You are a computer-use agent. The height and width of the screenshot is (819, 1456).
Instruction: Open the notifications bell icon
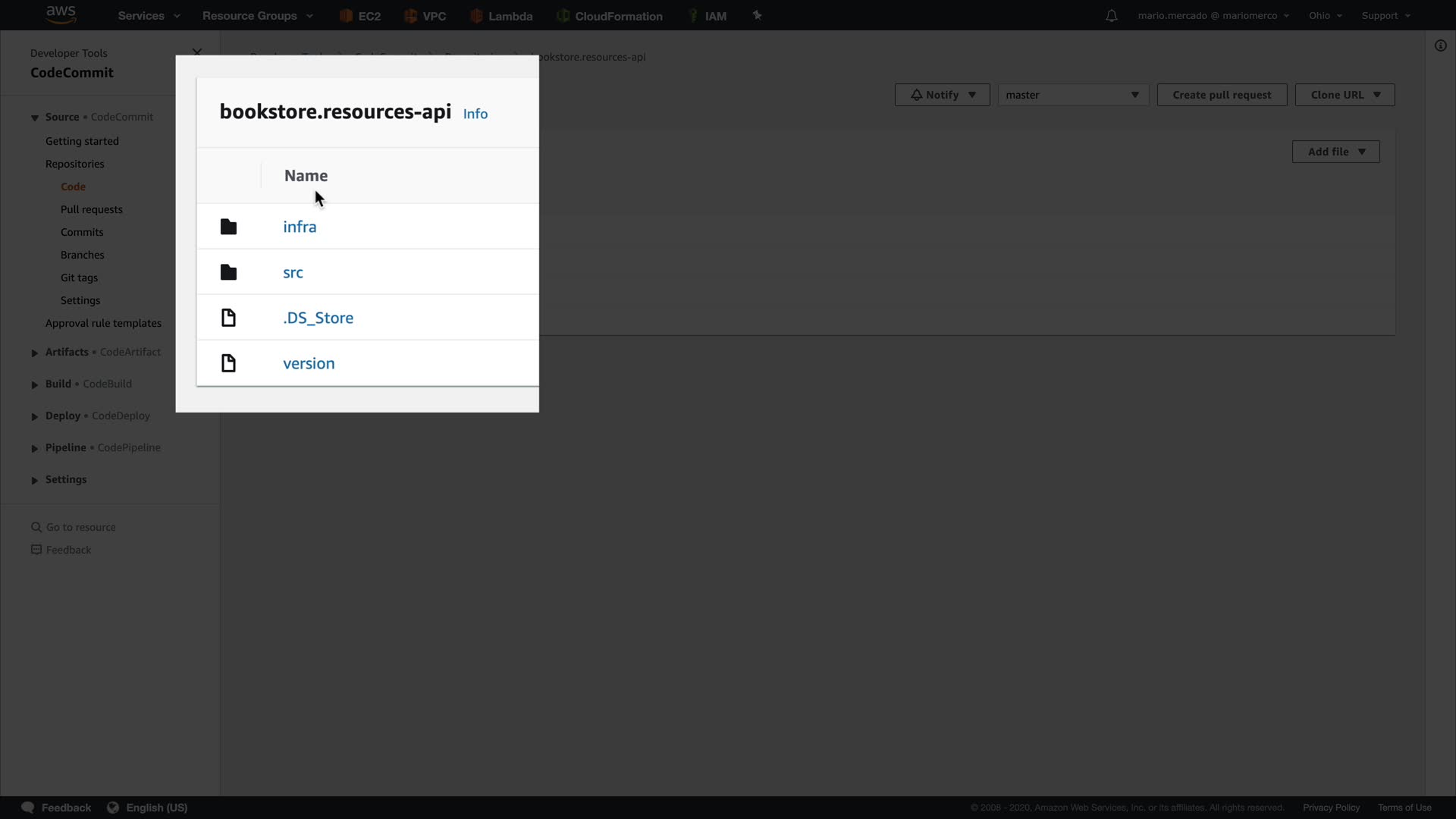tap(1111, 16)
